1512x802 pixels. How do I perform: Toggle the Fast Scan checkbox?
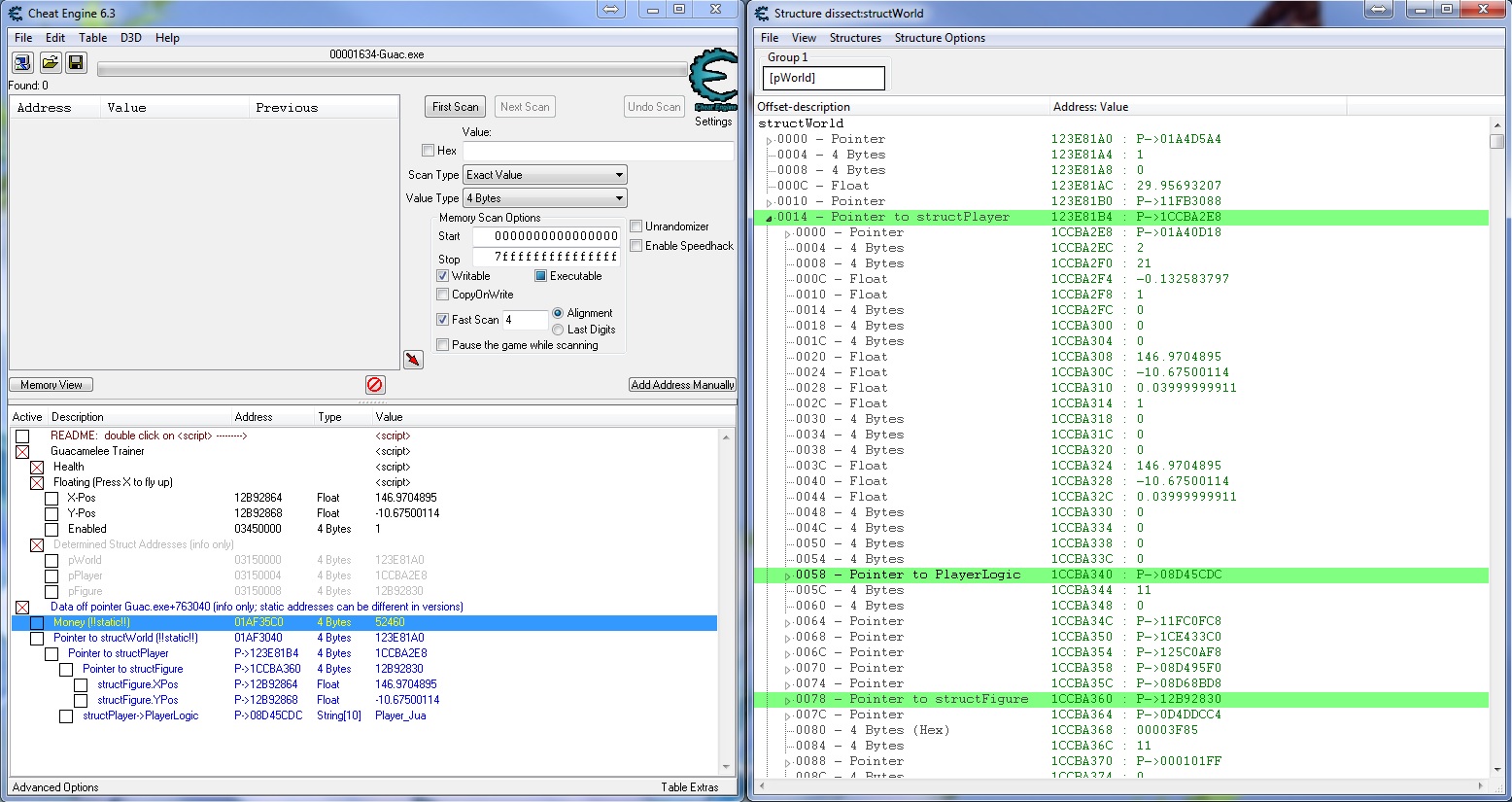pyautogui.click(x=442, y=320)
